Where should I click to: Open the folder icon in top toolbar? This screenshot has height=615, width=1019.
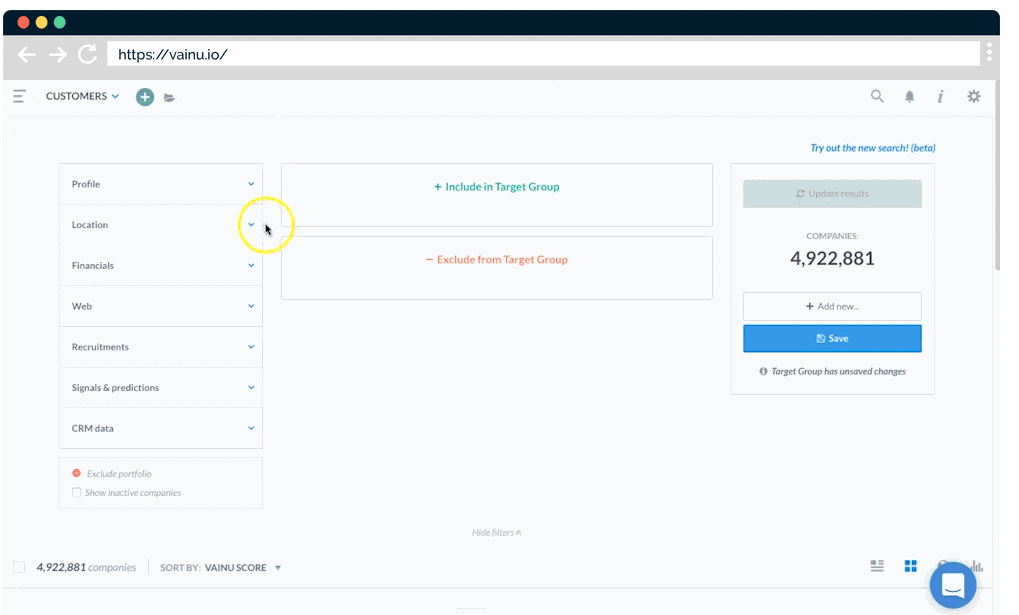pos(169,97)
